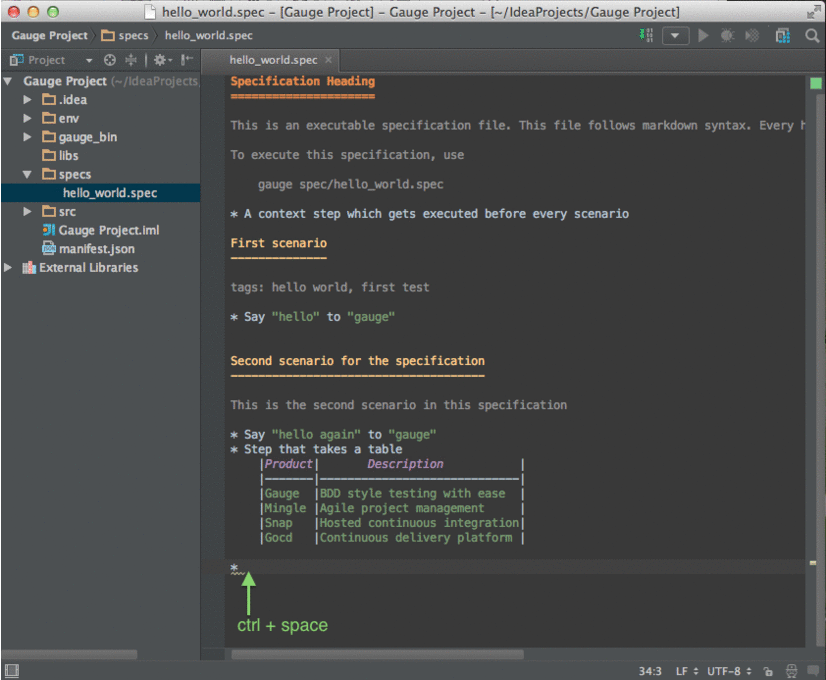Close the hello_world.spec tab

328,60
